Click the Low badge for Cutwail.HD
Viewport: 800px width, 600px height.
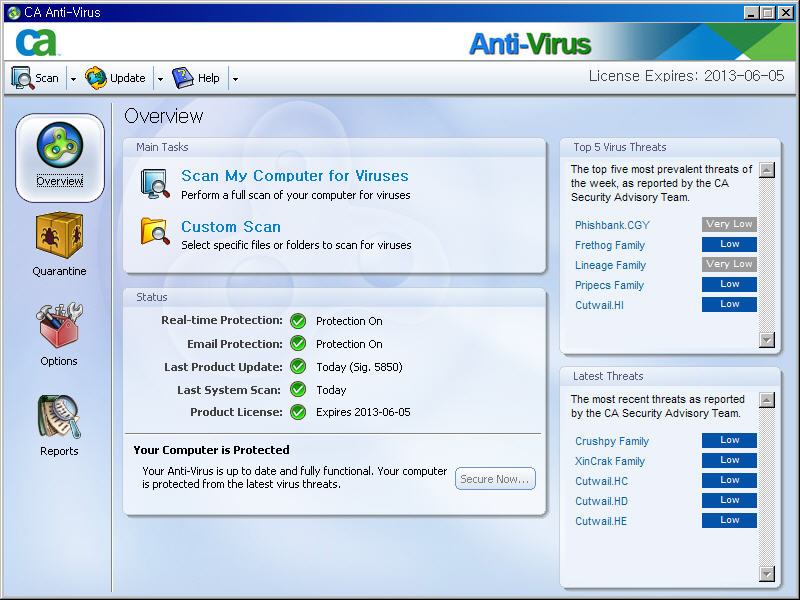click(729, 500)
